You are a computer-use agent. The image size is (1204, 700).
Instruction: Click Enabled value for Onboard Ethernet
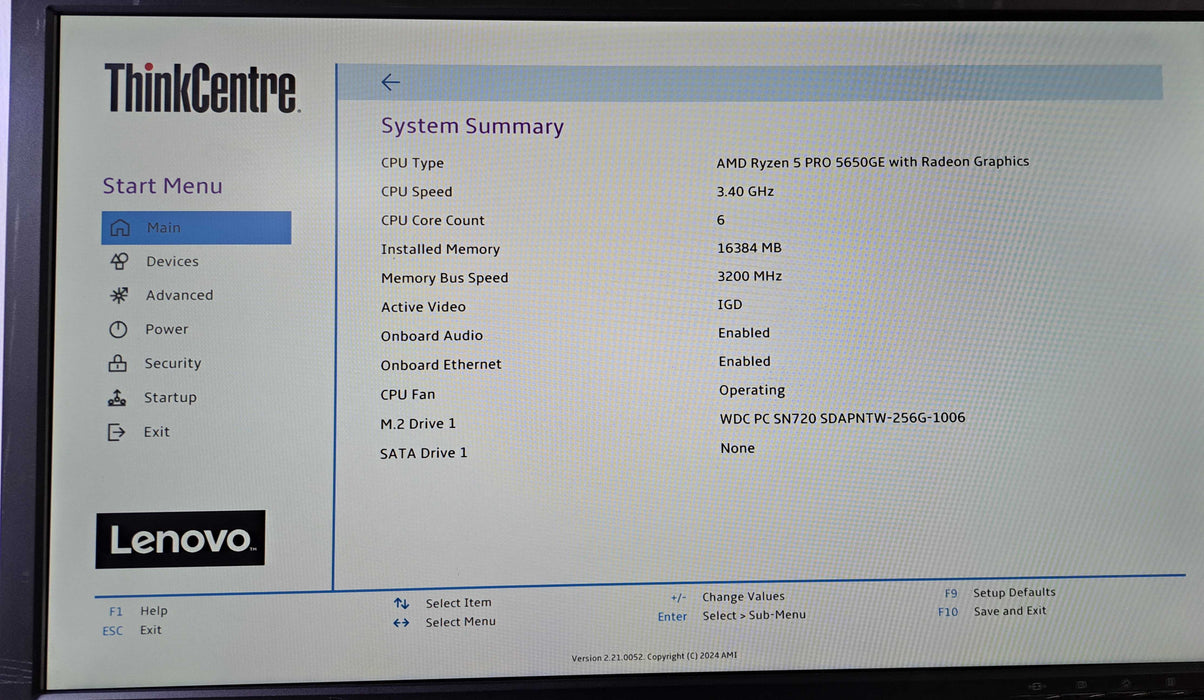[x=744, y=362]
